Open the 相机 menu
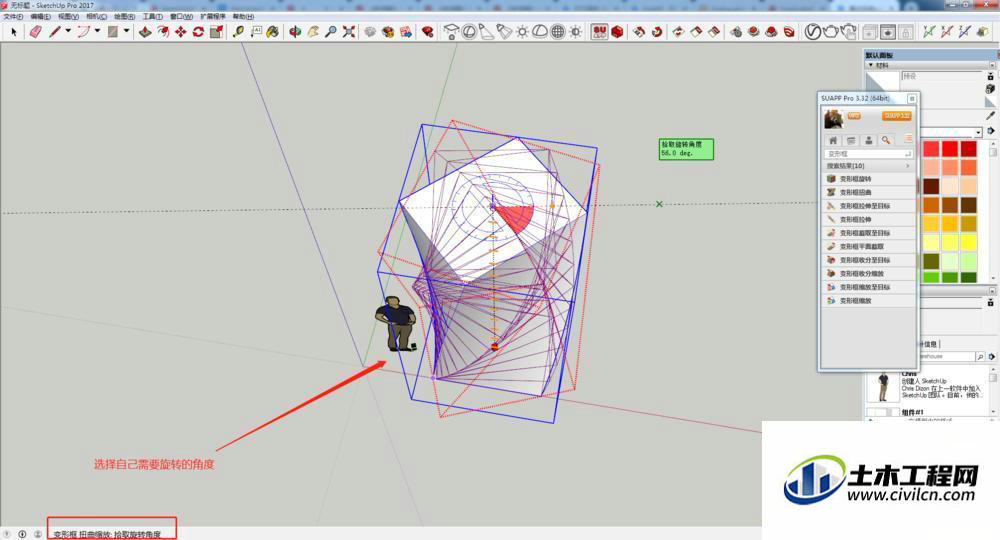This screenshot has width=1000, height=540. coord(96,17)
